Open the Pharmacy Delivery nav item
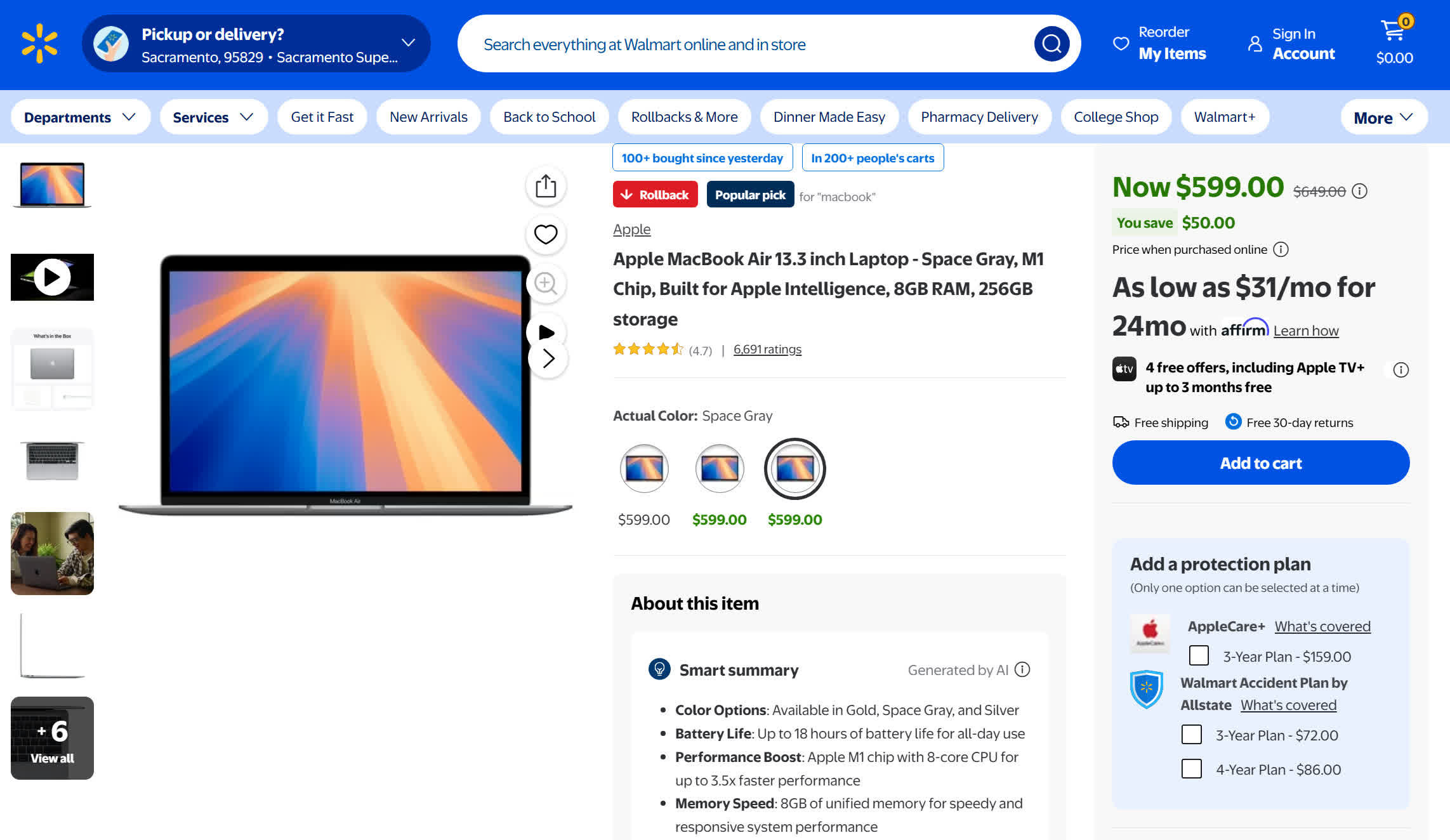This screenshot has width=1450, height=840. (979, 117)
